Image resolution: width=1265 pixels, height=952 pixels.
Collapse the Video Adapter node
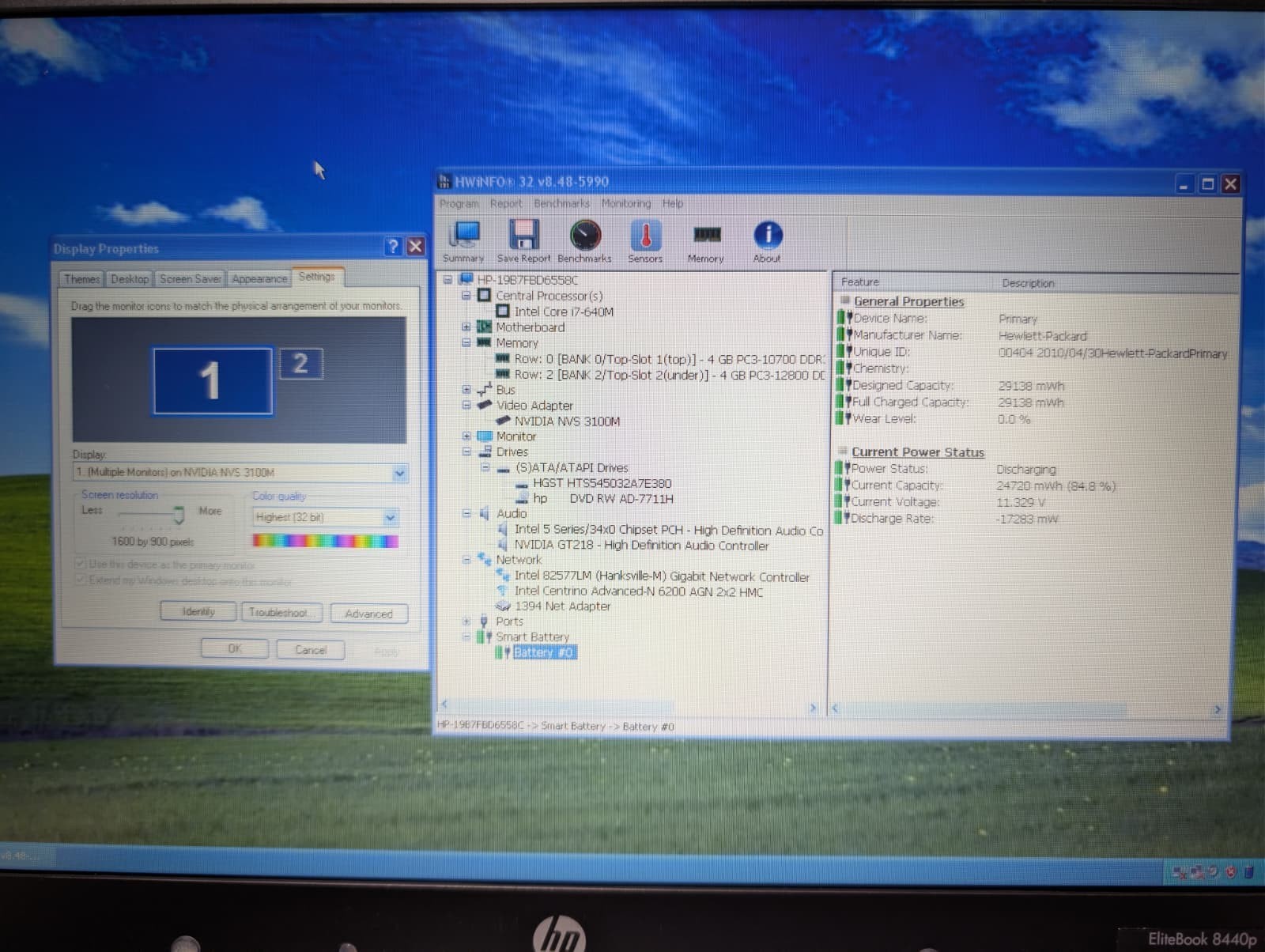(466, 406)
